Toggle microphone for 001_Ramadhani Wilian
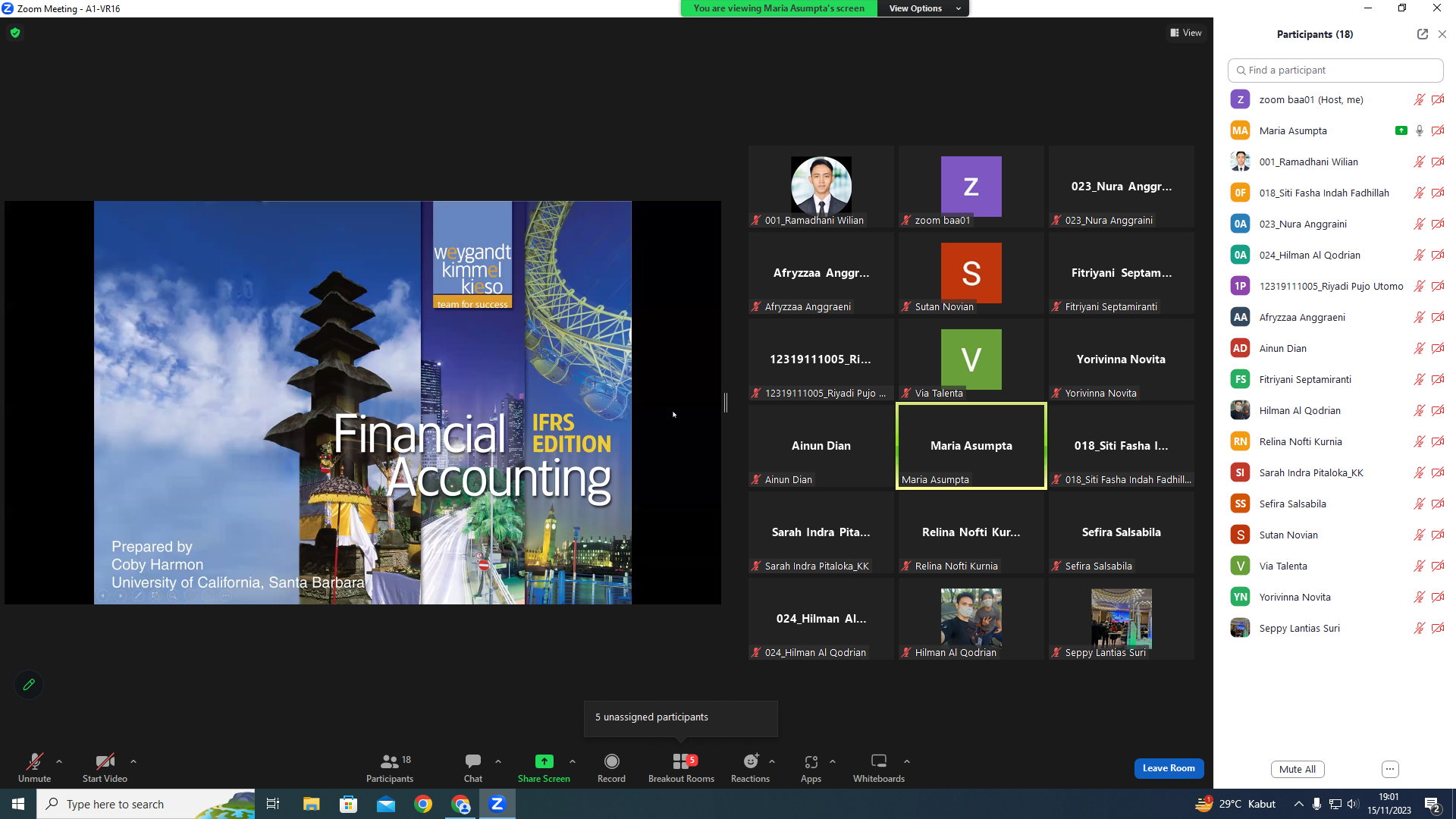Viewport: 1456px width, 819px height. (x=1419, y=162)
